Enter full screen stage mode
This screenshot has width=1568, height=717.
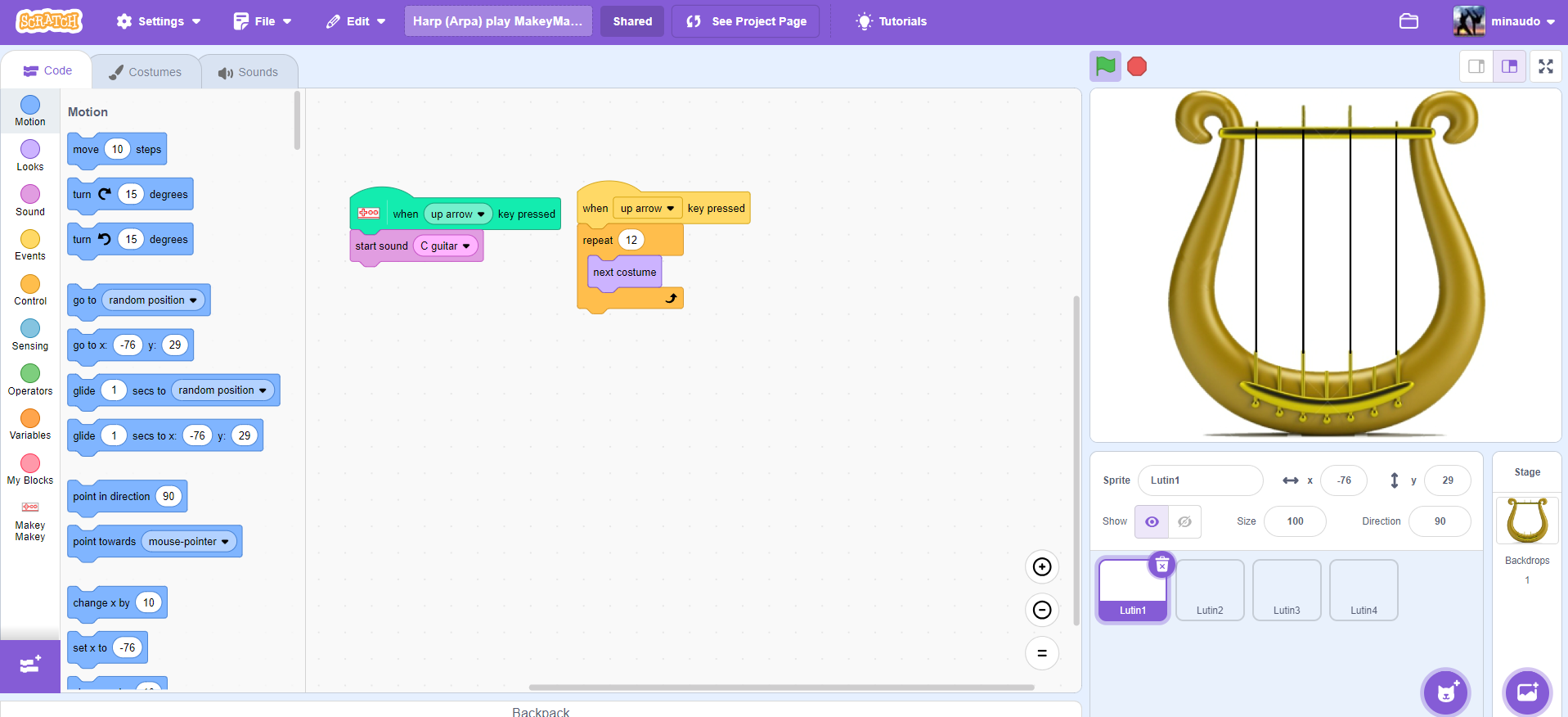point(1545,66)
